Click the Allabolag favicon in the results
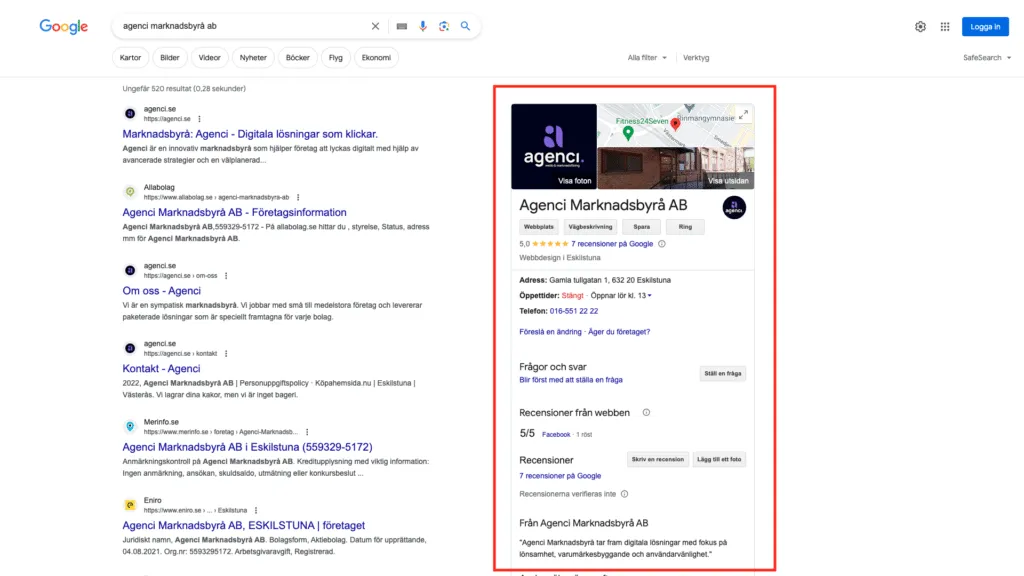This screenshot has height=576, width=1024. 130,191
